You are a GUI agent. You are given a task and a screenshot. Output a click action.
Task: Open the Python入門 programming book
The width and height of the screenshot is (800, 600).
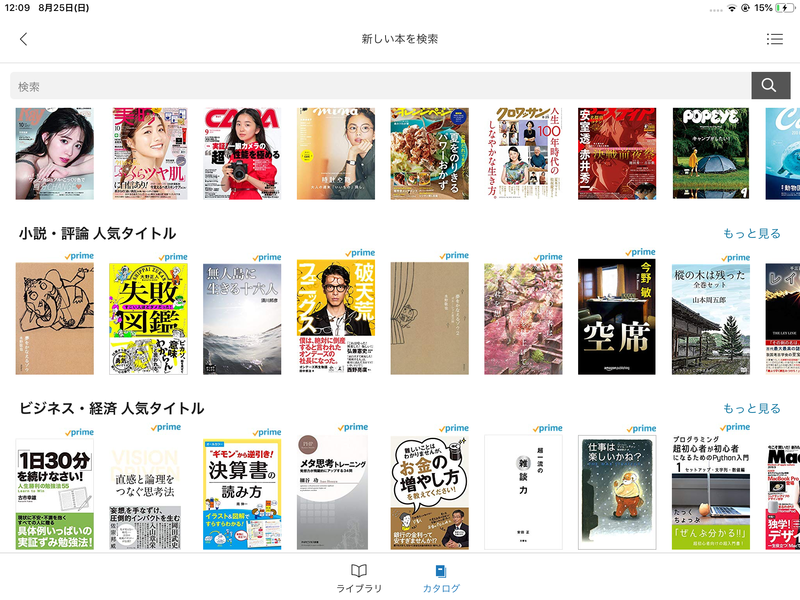711,492
